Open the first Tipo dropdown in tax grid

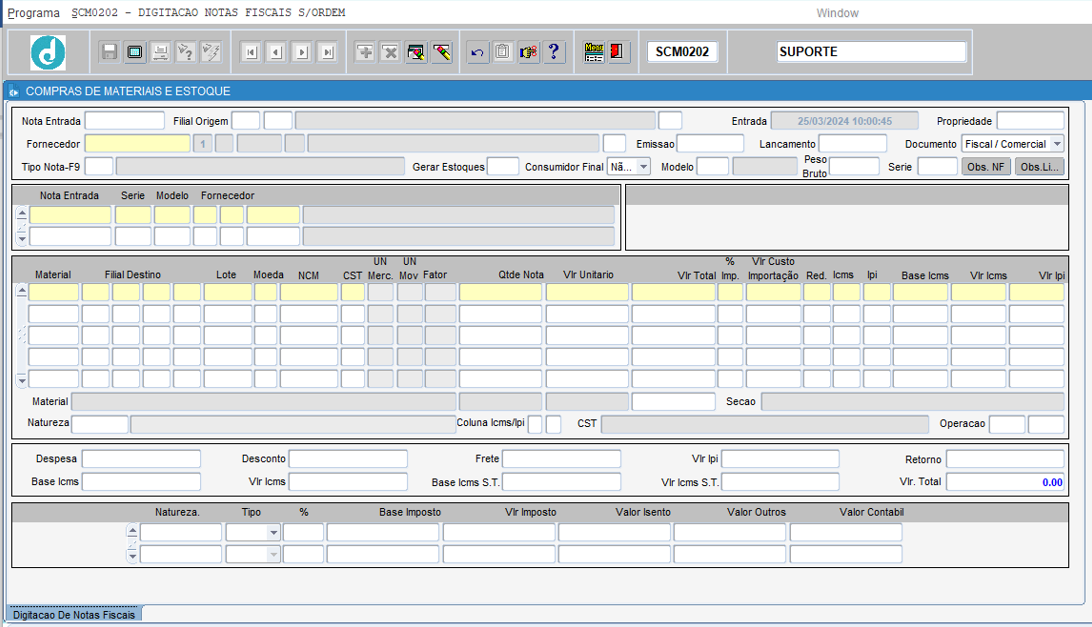pos(274,533)
